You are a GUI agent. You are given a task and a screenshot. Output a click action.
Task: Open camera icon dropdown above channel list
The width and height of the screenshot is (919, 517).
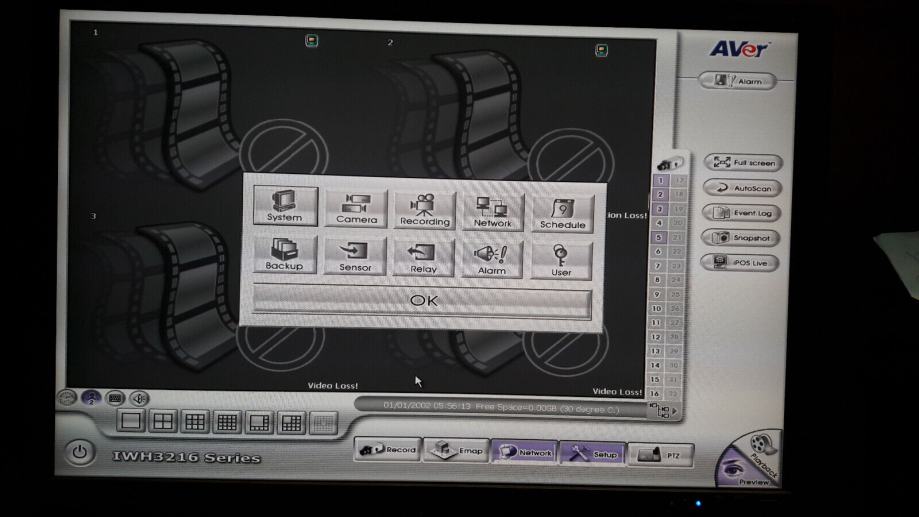pos(670,164)
